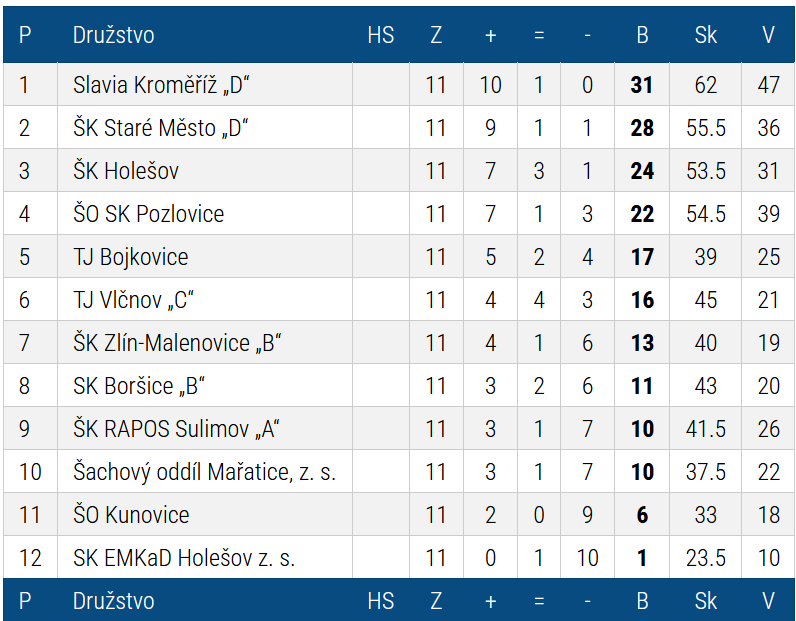Open the ŠK Staré Město „D“ team
Image resolution: width=796 pixels, height=621 pixels.
point(160,128)
